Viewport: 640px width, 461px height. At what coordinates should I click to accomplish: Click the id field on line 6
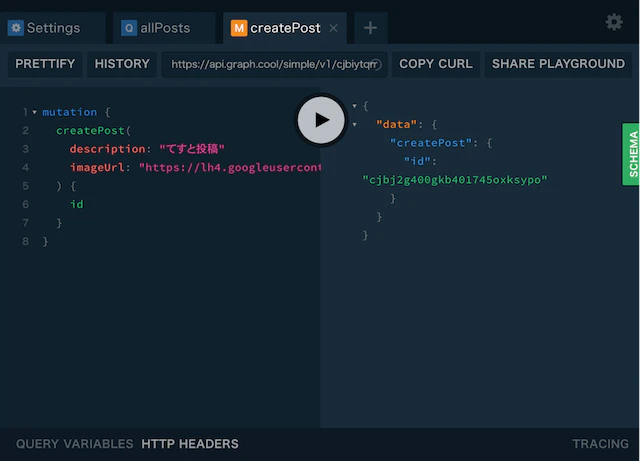point(77,204)
